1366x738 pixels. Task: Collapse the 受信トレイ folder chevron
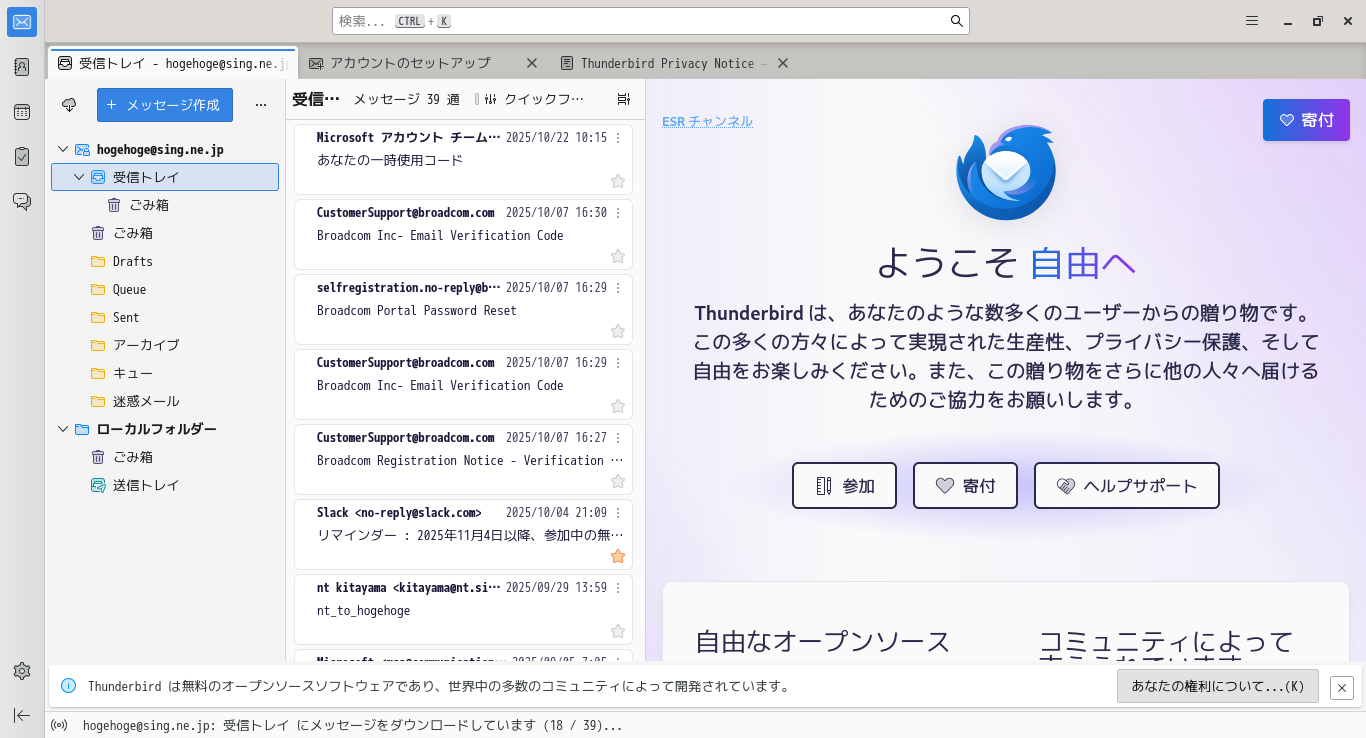79,177
